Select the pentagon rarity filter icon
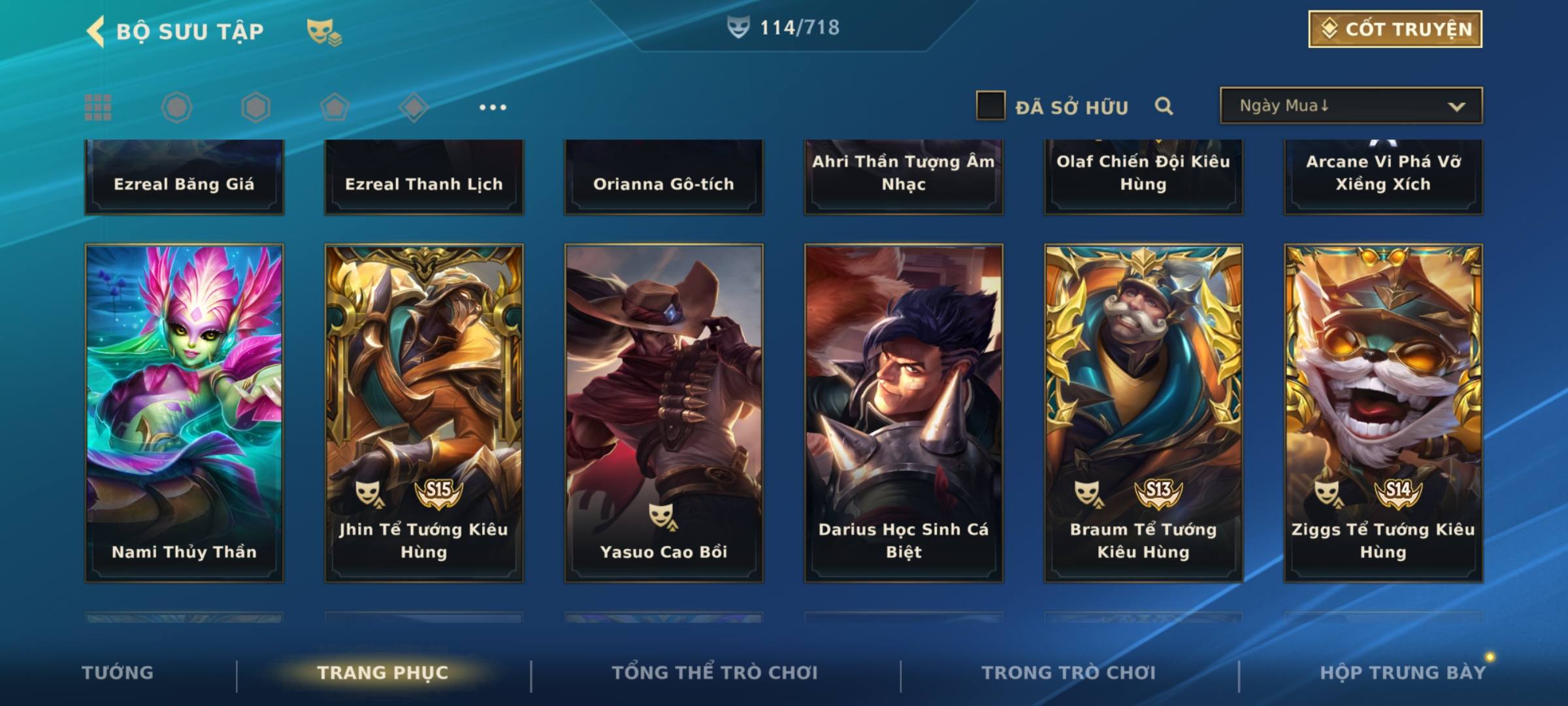1568x706 pixels. [335, 107]
